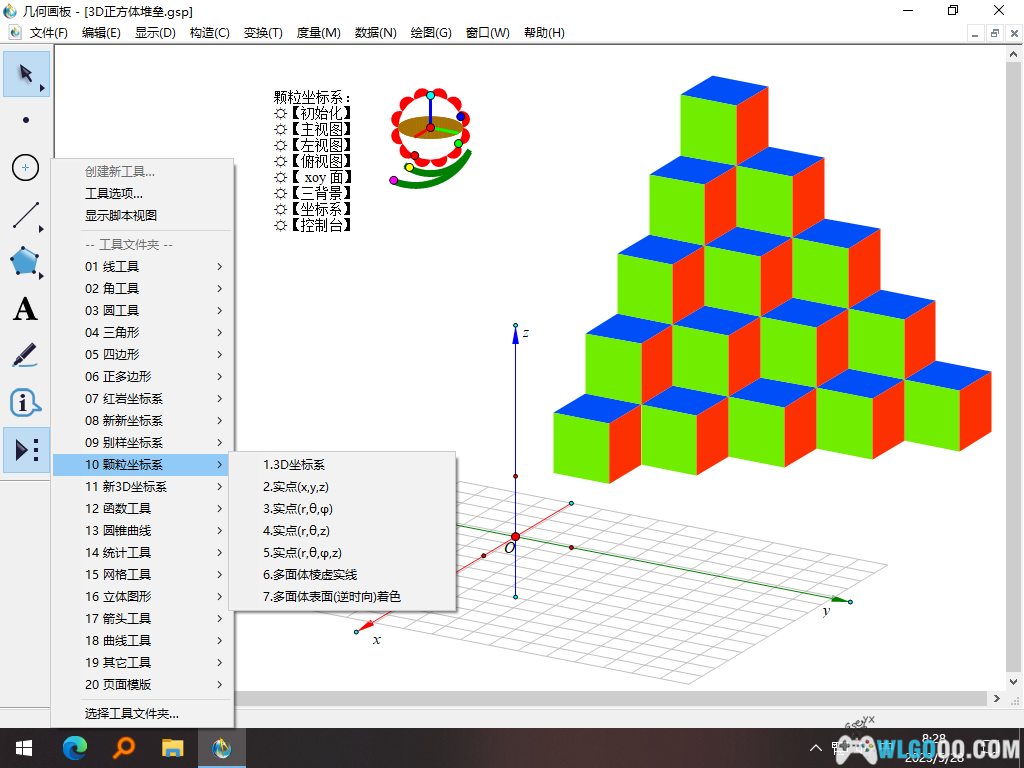This screenshot has width=1024, height=768.
Task: Select the Point tool
Action: click(26, 120)
